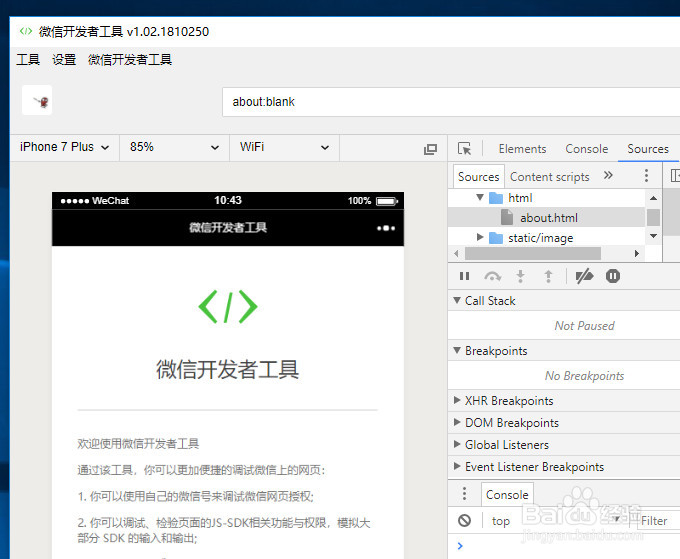The width and height of the screenshot is (680, 559).
Task: Open the WiFi network dropdown
Action: click(284, 147)
